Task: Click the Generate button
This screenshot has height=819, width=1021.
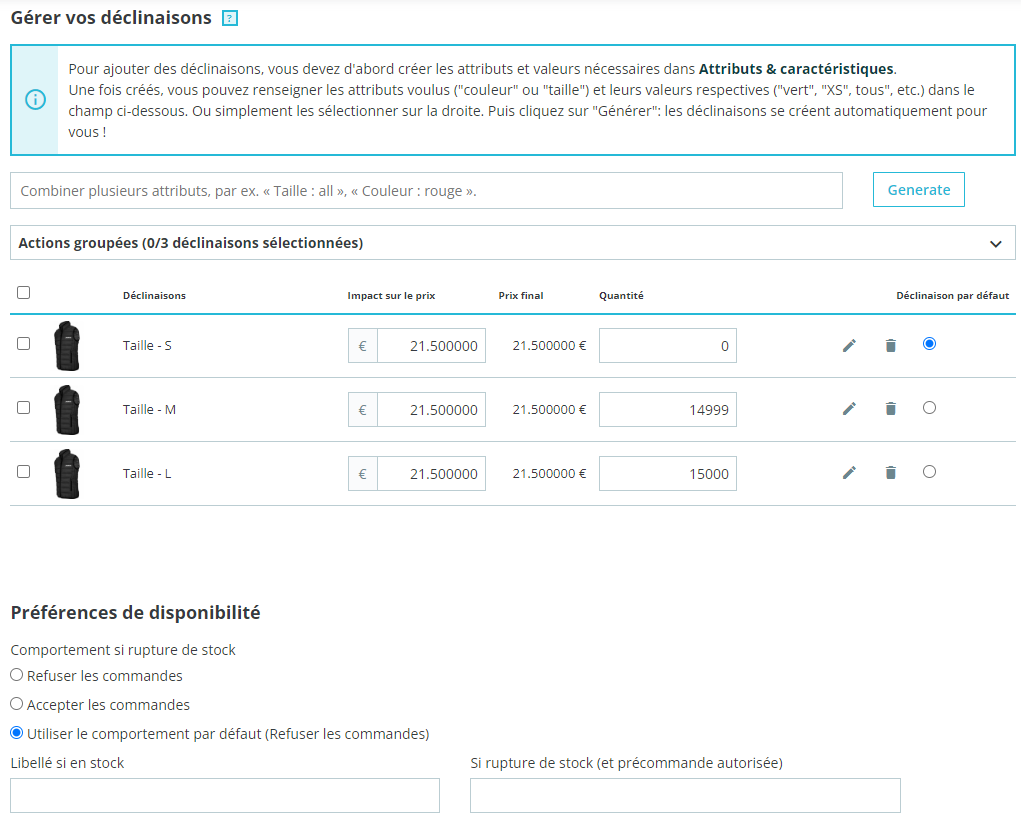Action: (918, 190)
